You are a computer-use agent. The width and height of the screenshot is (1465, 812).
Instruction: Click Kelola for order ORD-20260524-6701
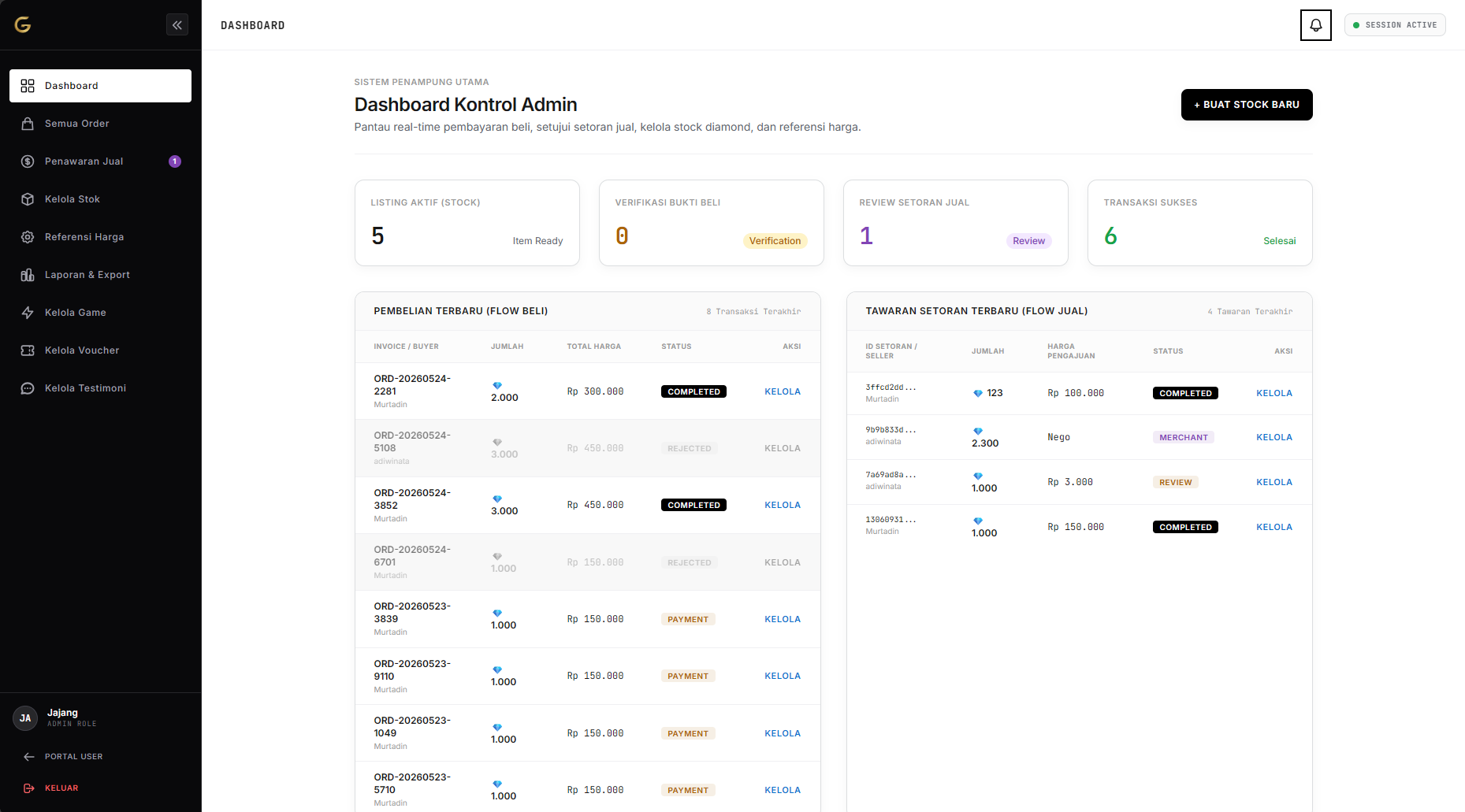point(783,562)
